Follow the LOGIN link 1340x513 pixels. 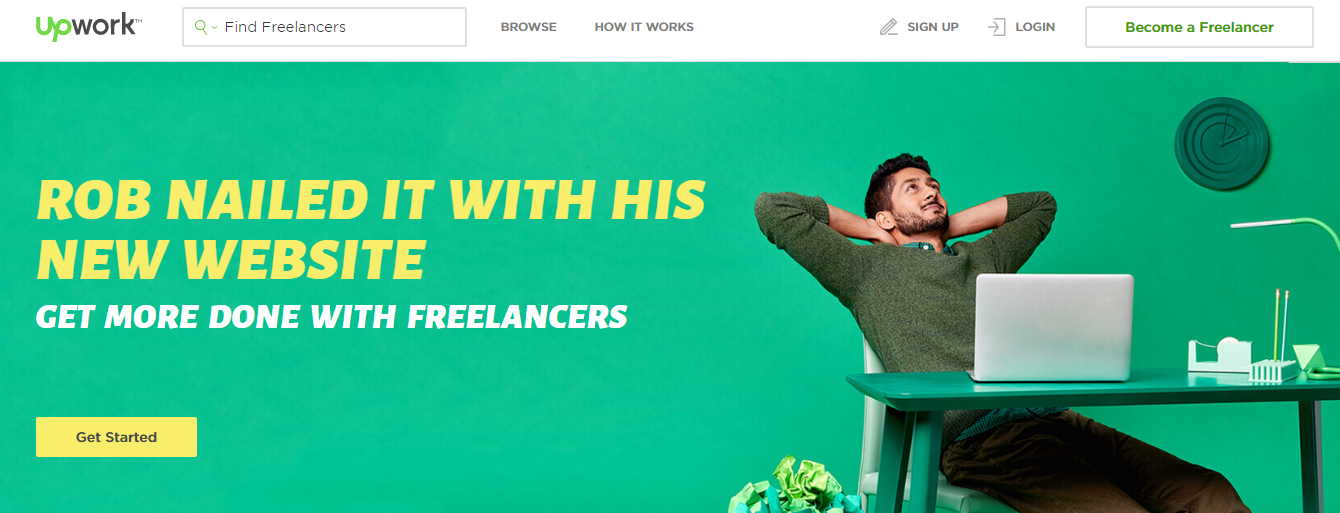click(1035, 27)
